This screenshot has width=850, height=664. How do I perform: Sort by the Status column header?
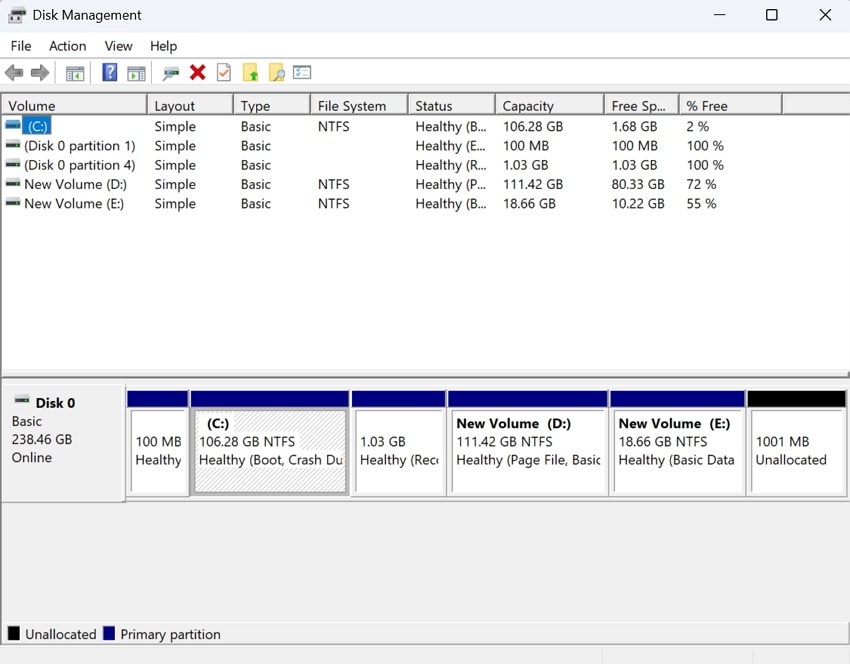452,105
